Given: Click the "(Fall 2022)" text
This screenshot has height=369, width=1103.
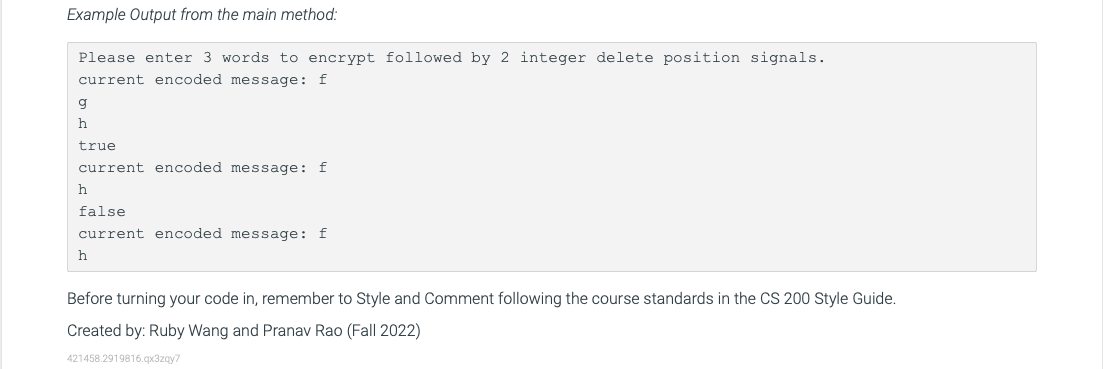Looking at the screenshot, I should coord(383,330).
